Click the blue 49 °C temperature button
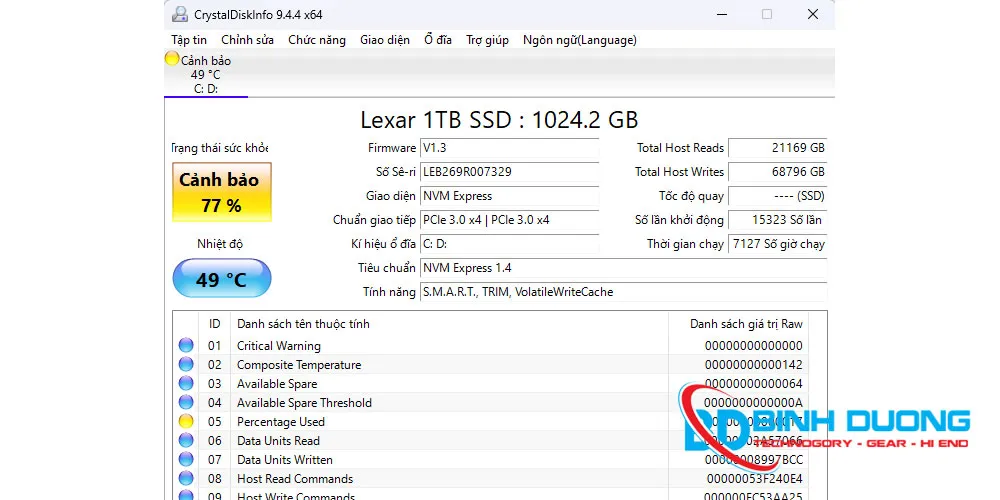The image size is (1000, 500). click(x=222, y=279)
